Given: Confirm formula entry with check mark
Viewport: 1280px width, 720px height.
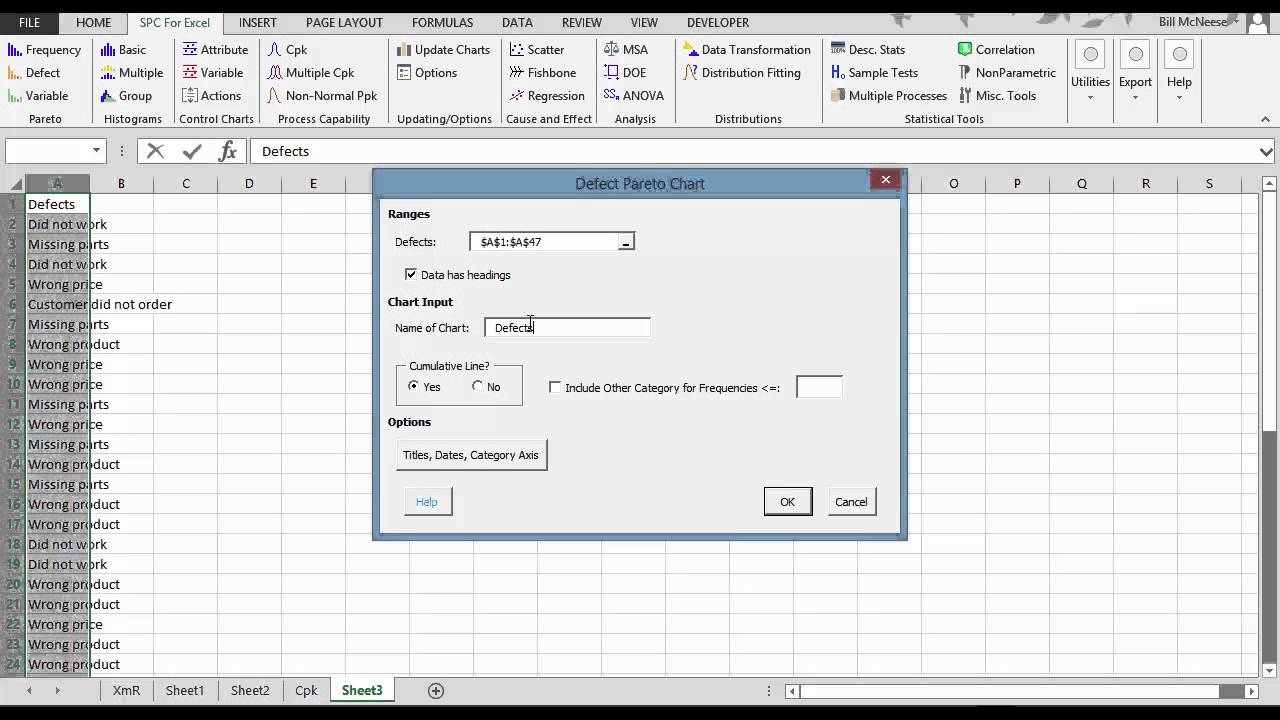Looking at the screenshot, I should click(192, 151).
